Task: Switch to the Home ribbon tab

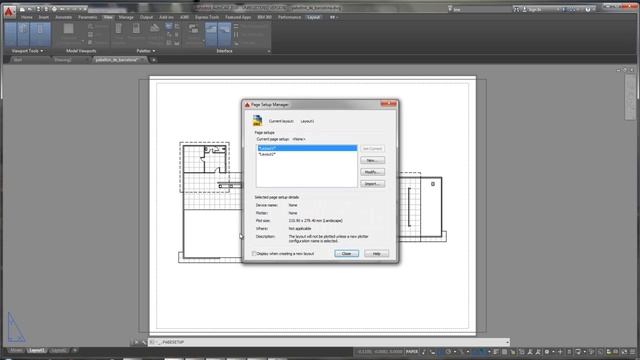Action: pos(27,17)
